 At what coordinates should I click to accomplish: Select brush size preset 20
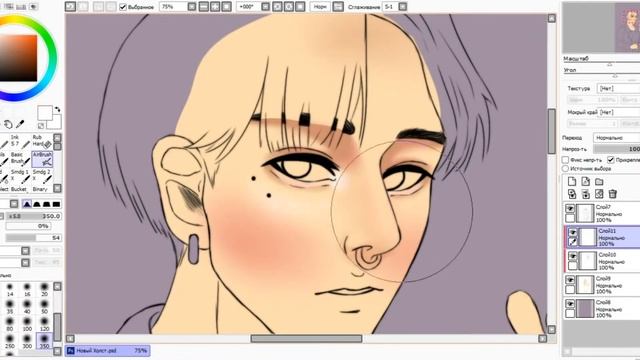(44, 290)
